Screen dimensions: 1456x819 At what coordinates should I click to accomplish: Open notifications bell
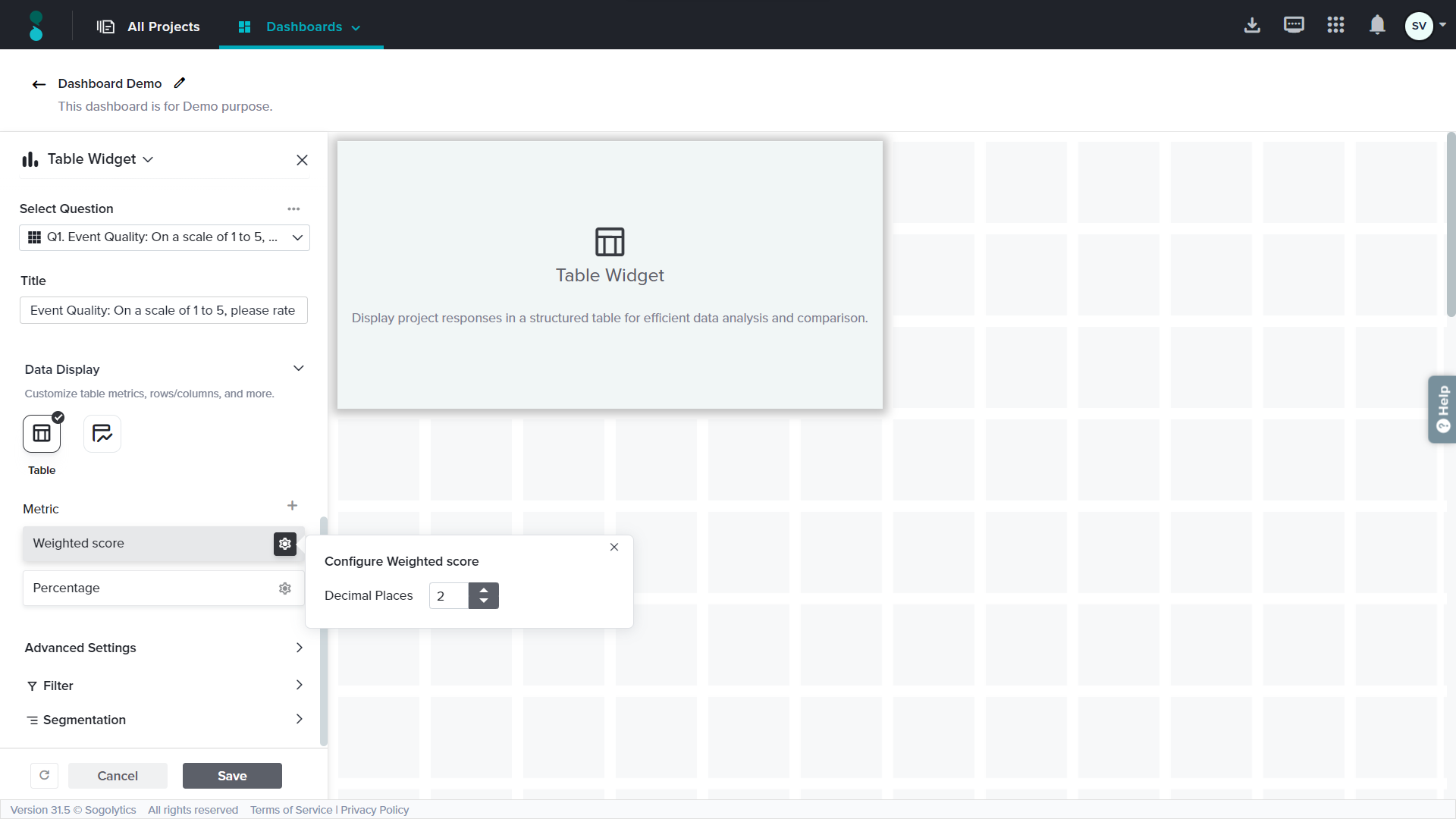click(x=1377, y=25)
